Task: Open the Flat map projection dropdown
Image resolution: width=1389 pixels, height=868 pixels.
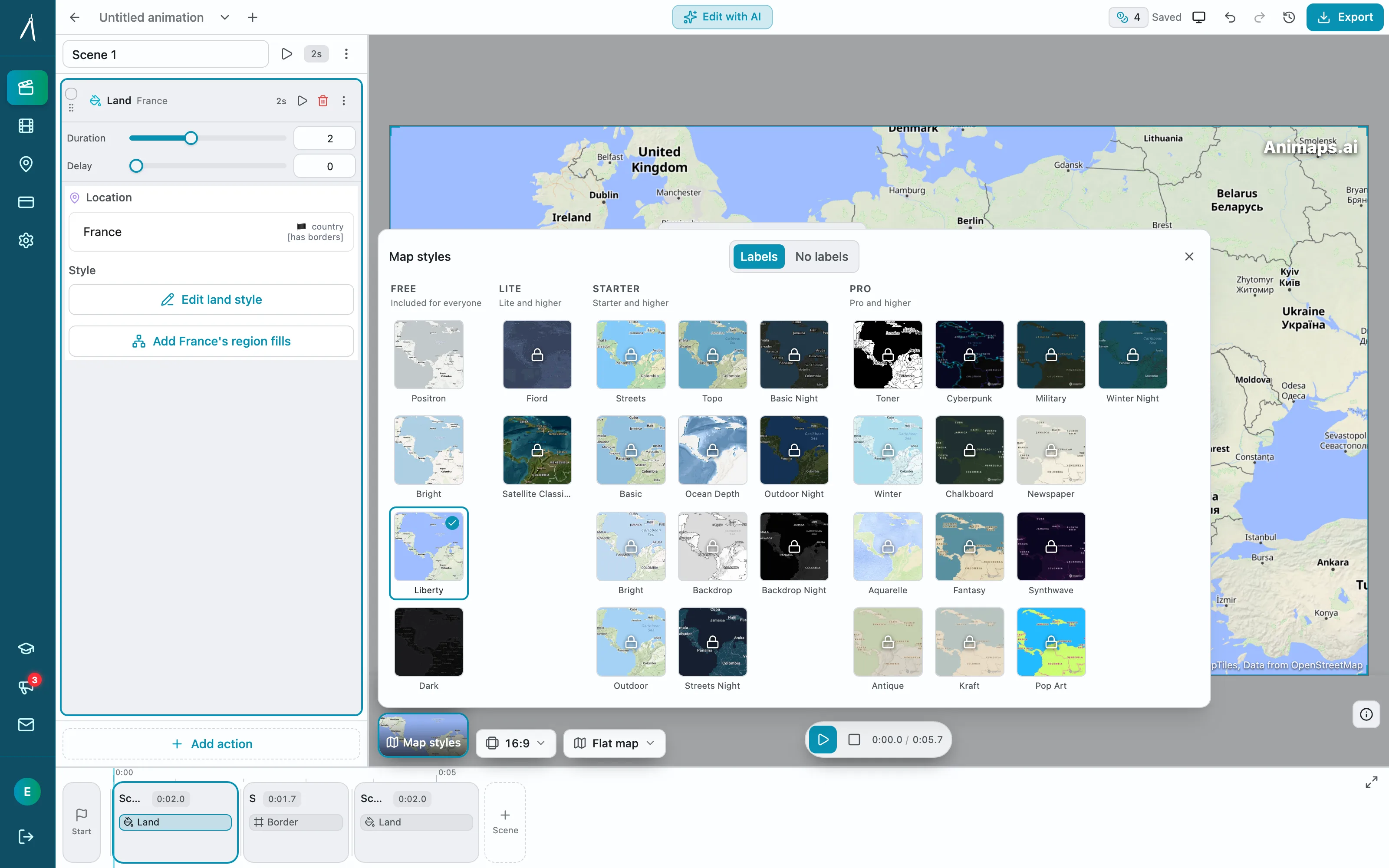Action: pos(615,743)
